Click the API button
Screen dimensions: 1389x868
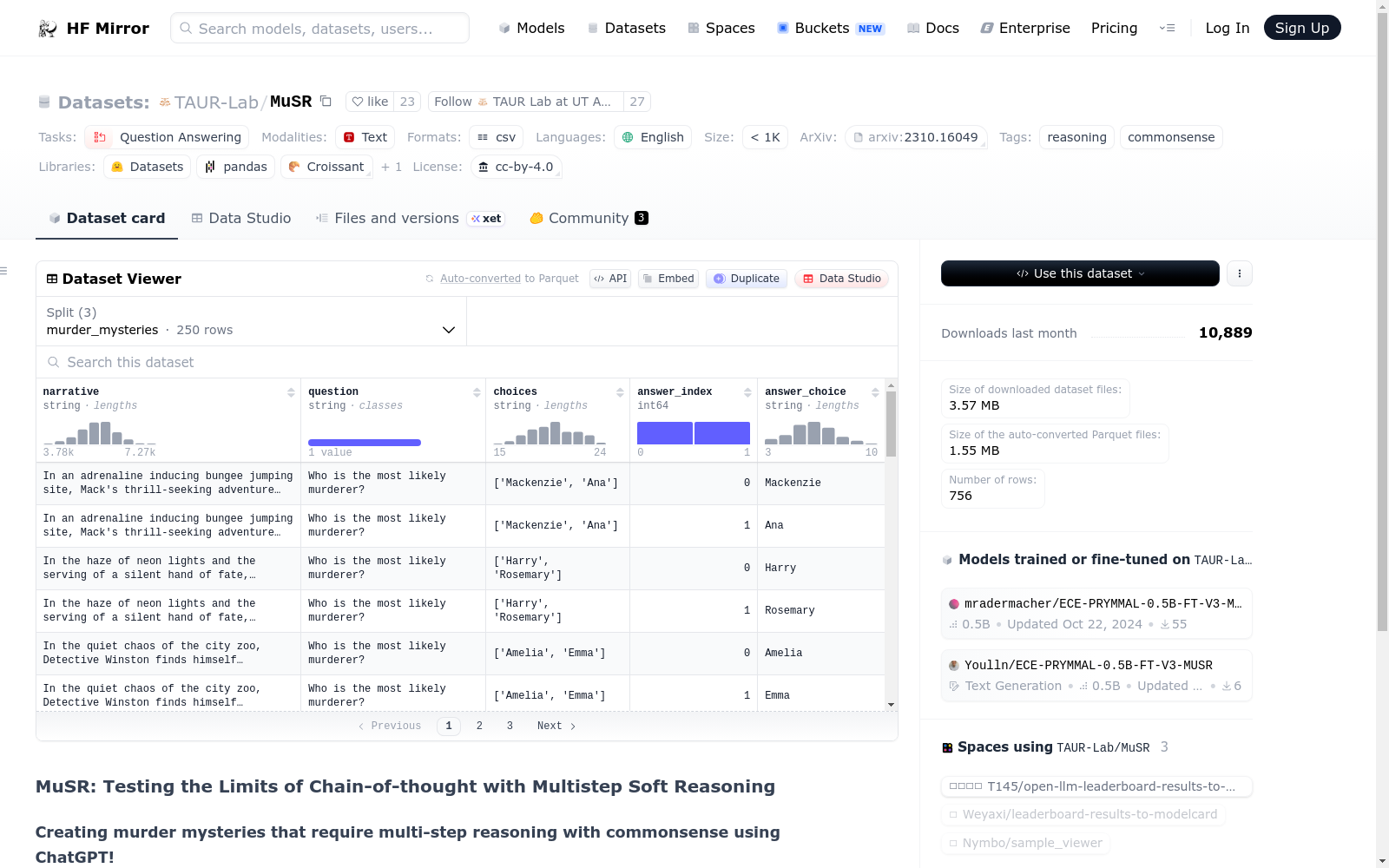pyautogui.click(x=610, y=279)
